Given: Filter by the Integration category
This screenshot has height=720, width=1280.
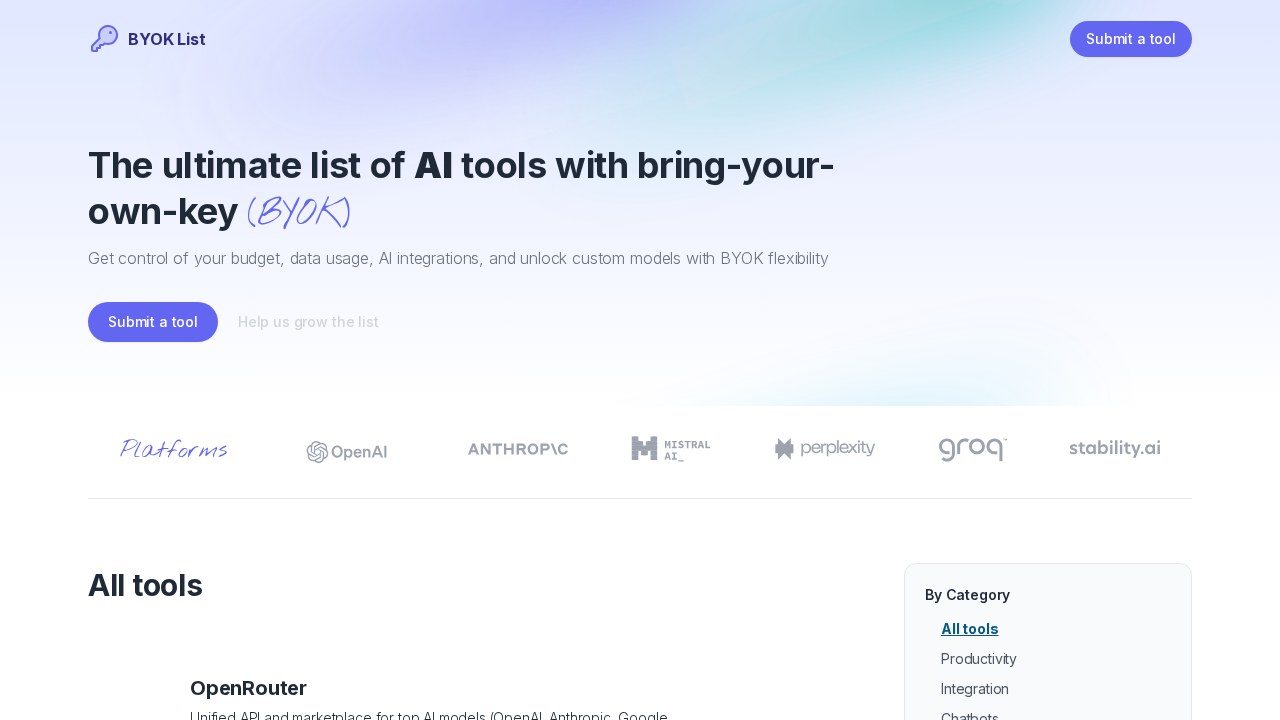Looking at the screenshot, I should pos(974,688).
